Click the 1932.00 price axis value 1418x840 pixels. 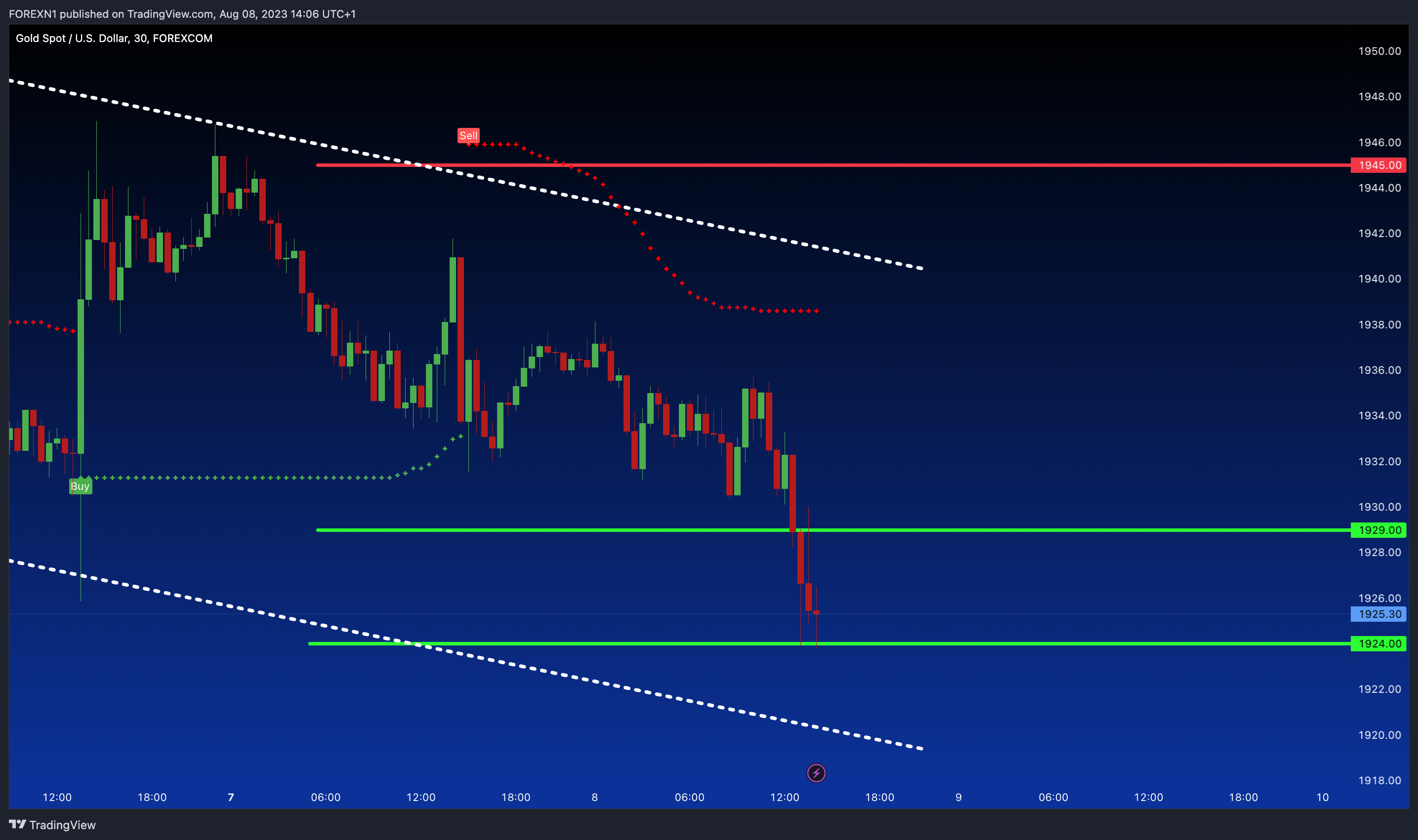[x=1379, y=461]
